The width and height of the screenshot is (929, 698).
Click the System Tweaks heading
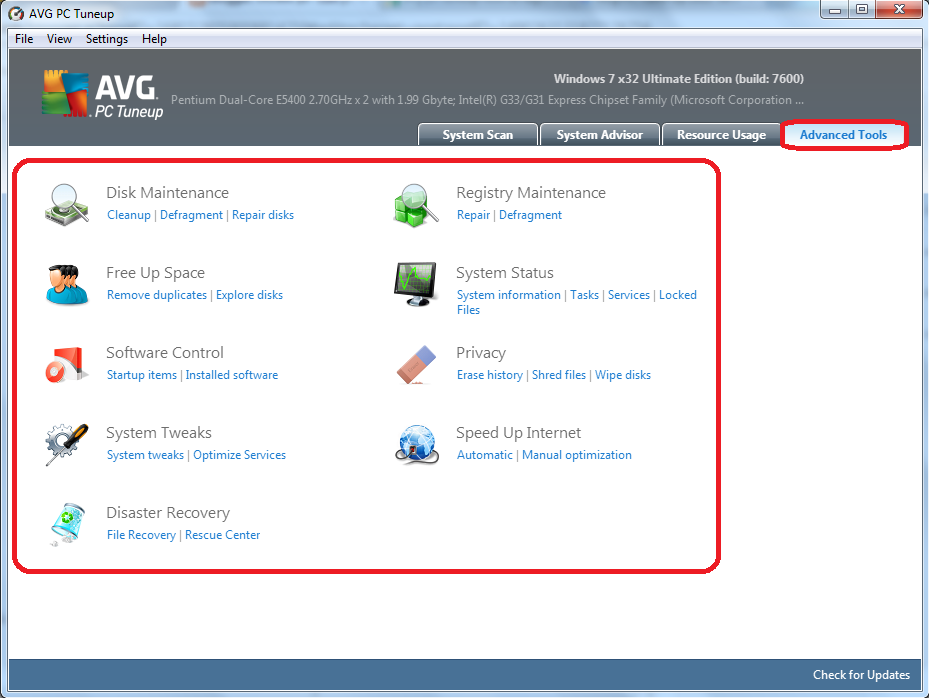(159, 433)
